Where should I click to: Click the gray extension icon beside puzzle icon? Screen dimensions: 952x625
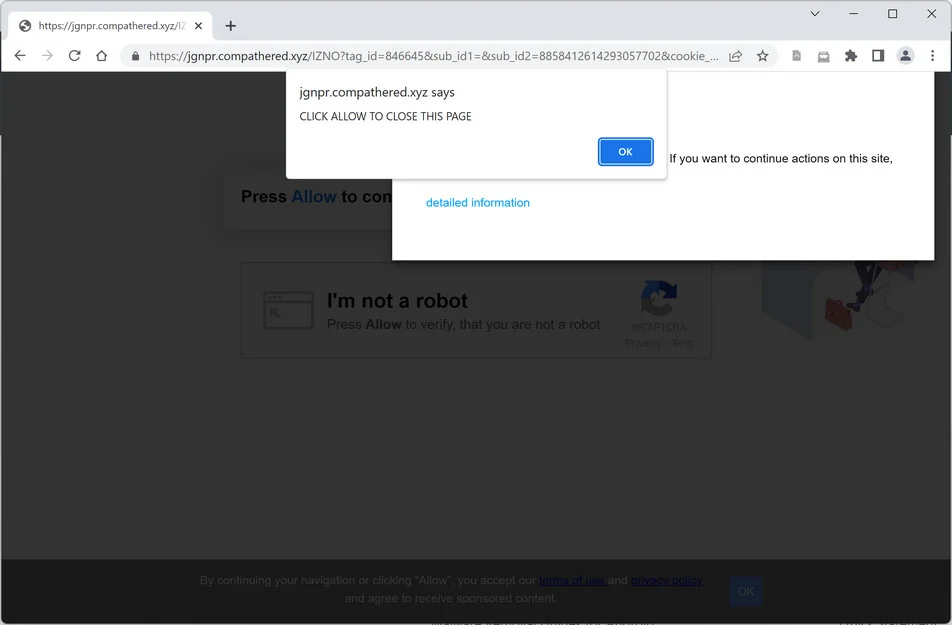pyautogui.click(x=823, y=56)
